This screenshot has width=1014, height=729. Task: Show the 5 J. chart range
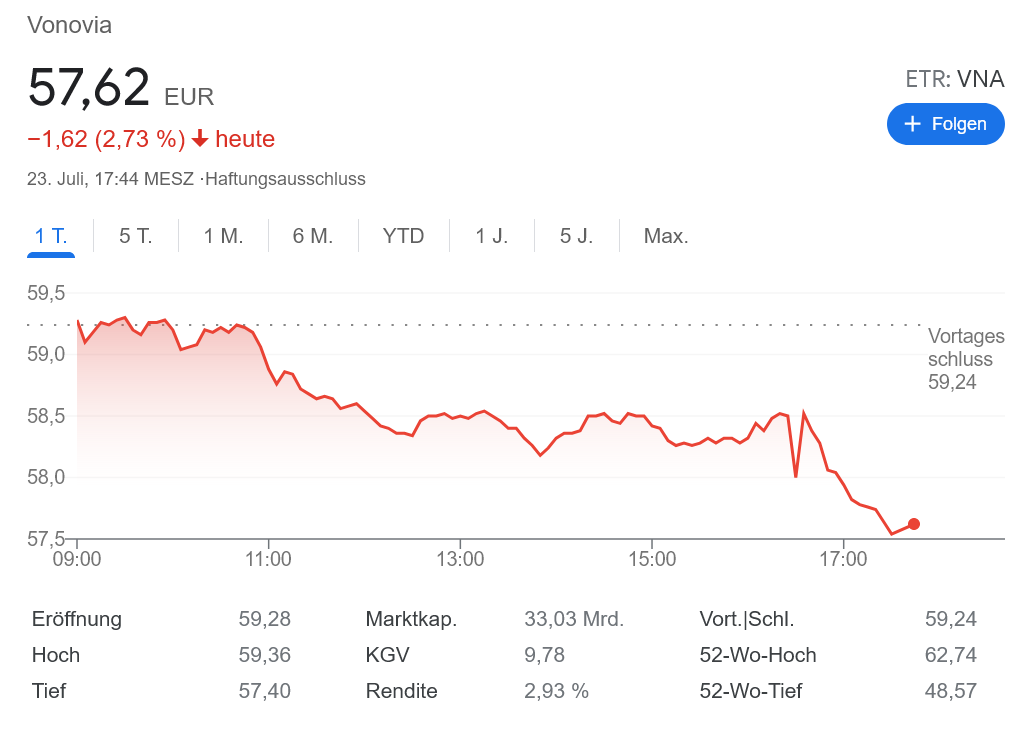point(576,236)
